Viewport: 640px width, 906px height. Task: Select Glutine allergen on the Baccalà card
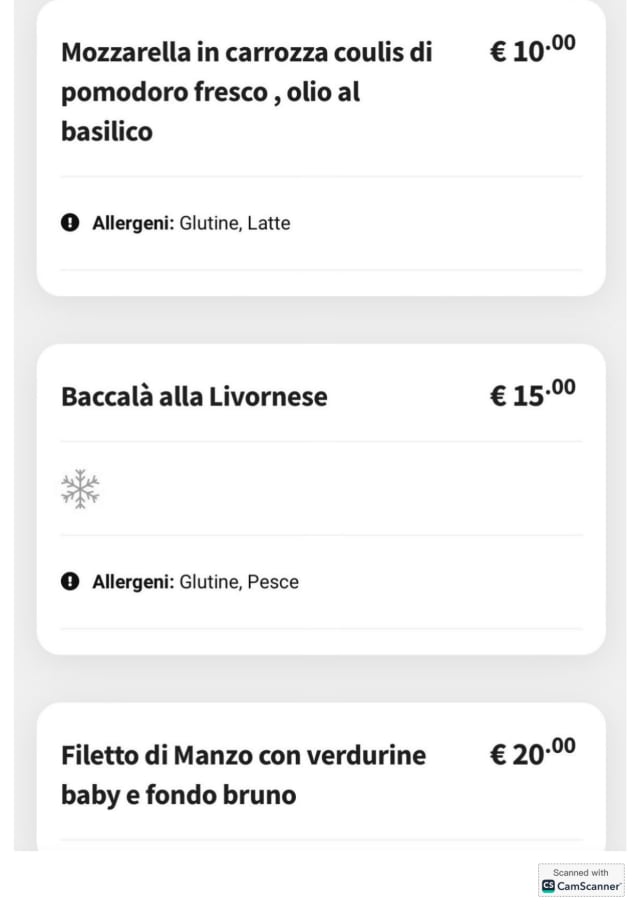point(209,582)
